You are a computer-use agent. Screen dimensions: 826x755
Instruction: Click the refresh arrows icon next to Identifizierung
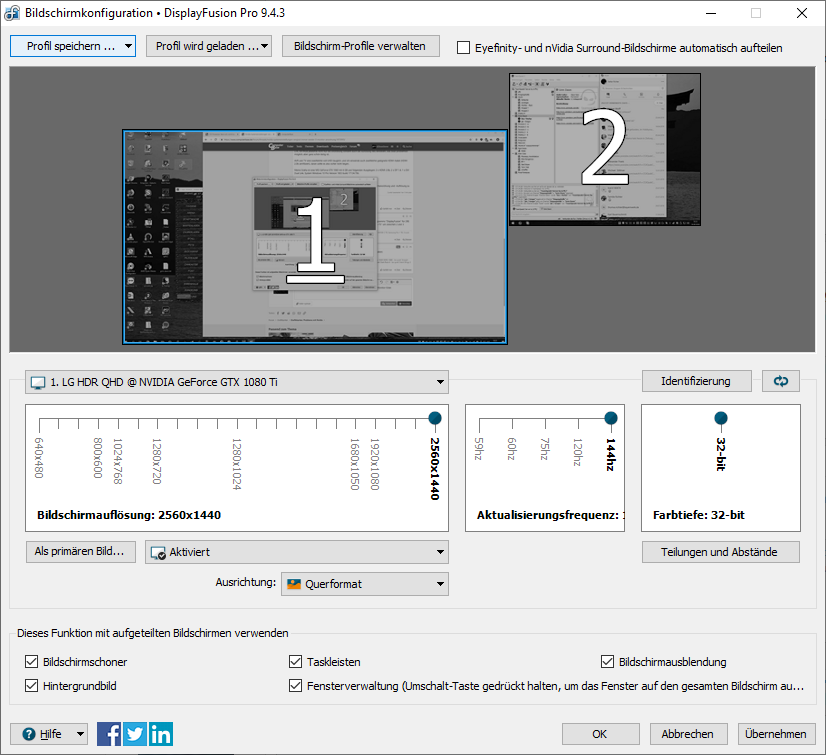(x=781, y=381)
